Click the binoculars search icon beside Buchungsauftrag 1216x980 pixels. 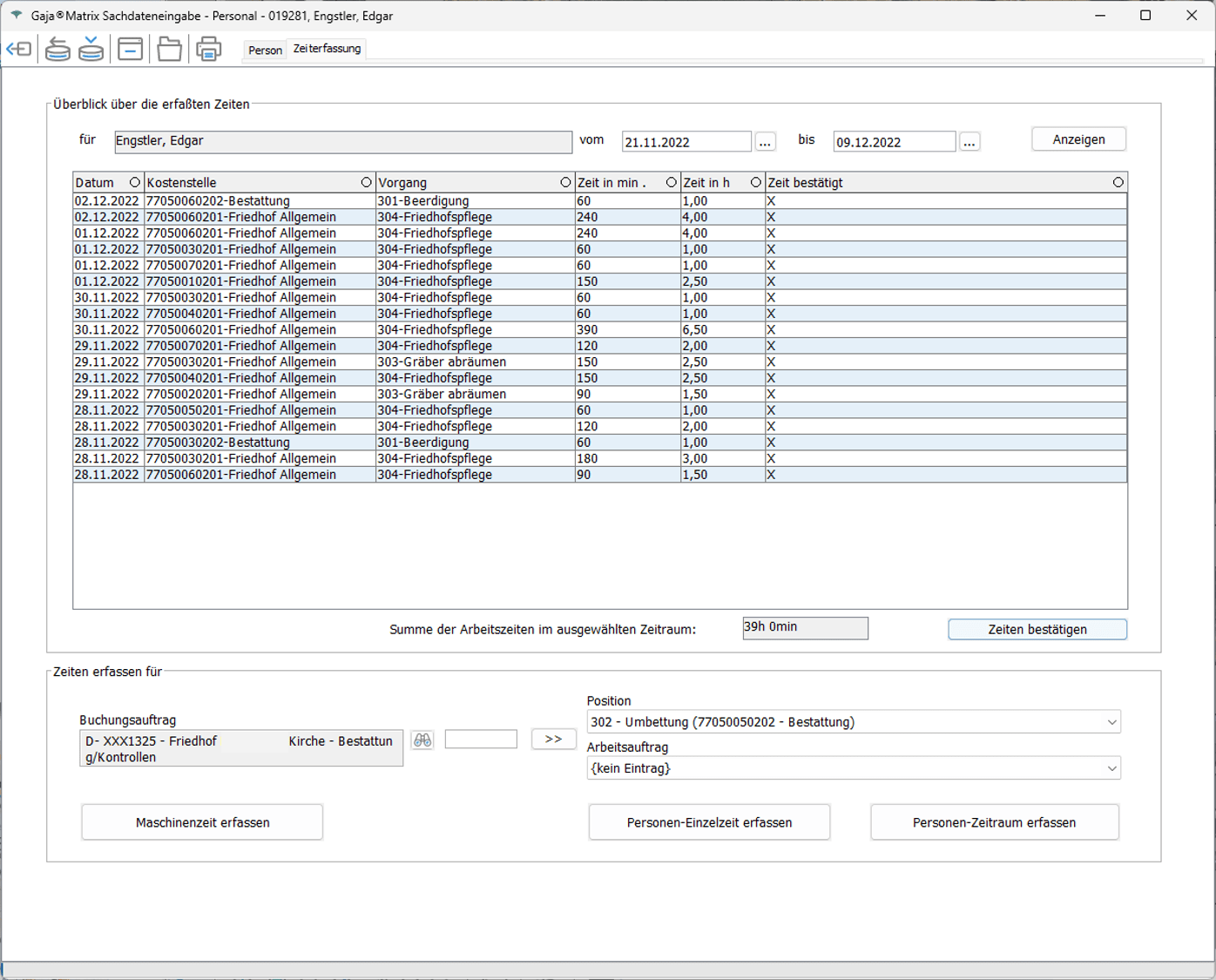[422, 740]
